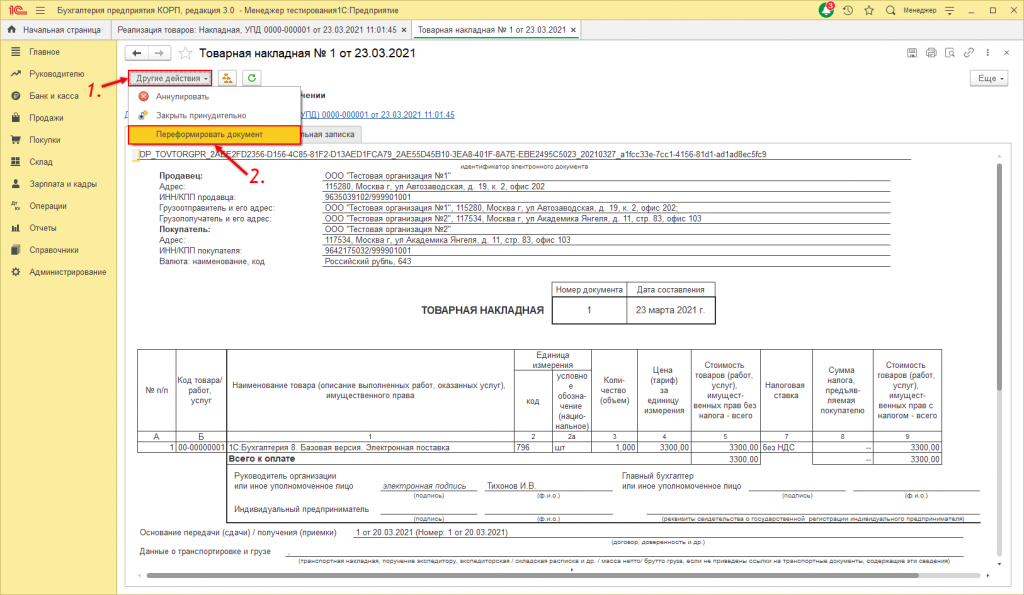The width and height of the screenshot is (1024, 595).
Task: Open Склад section in sidebar
Action: coord(40,162)
